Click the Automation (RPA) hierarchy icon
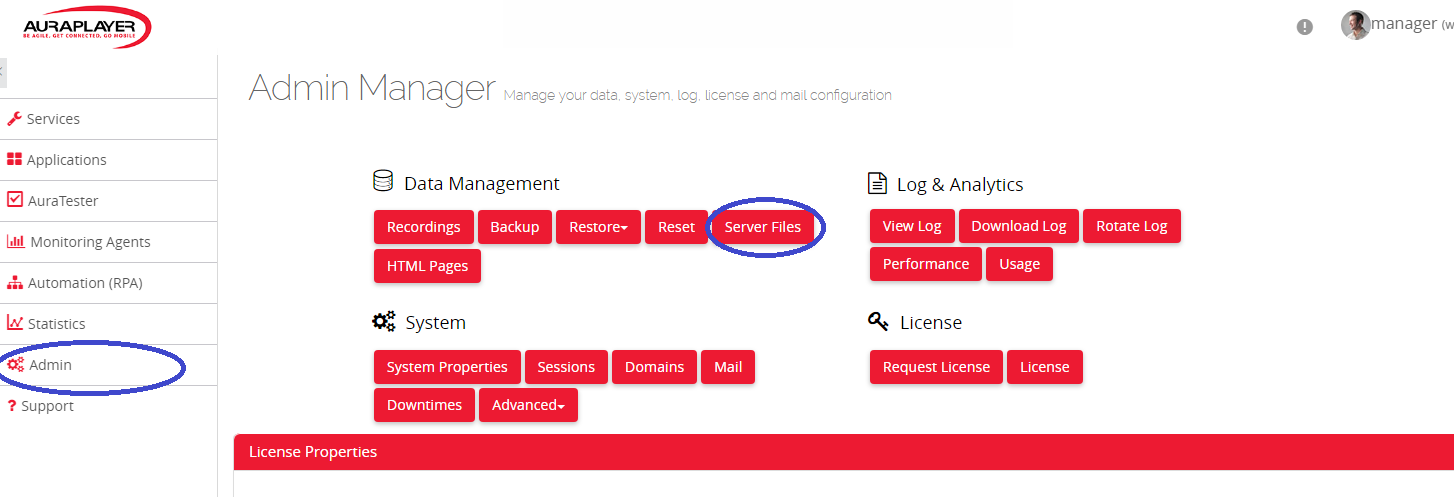 pos(15,283)
